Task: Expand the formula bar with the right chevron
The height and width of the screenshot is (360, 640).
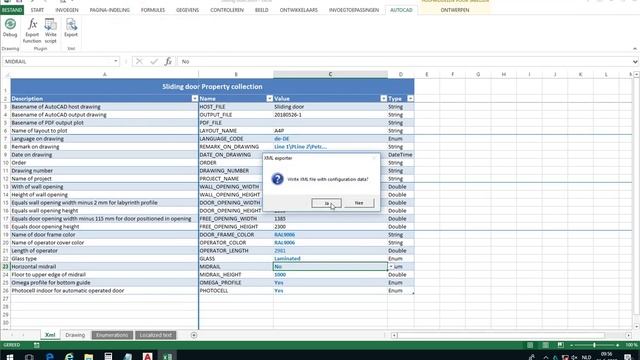Action: [635, 61]
